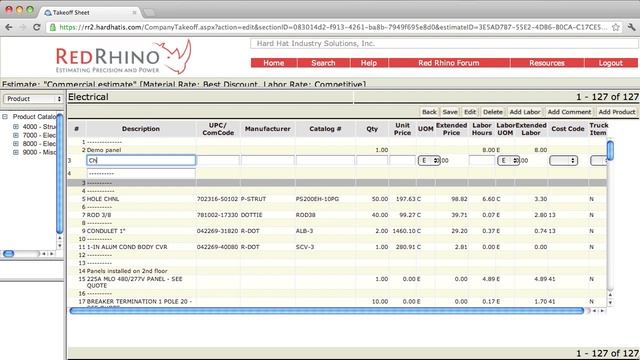Click the Qty column header
The image size is (640, 360).
[372, 129]
